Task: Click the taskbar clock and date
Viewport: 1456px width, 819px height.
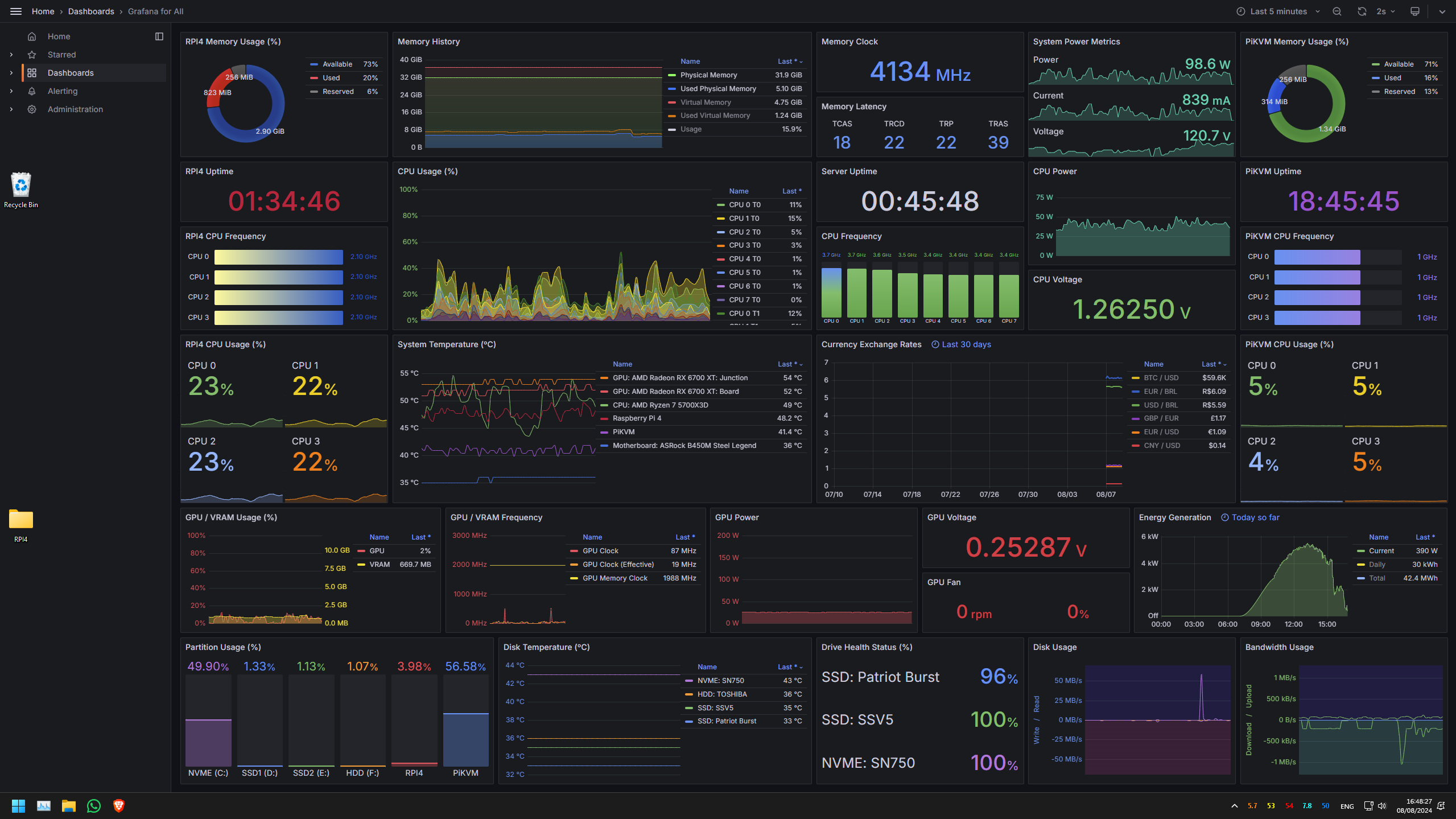Action: tap(1414, 806)
